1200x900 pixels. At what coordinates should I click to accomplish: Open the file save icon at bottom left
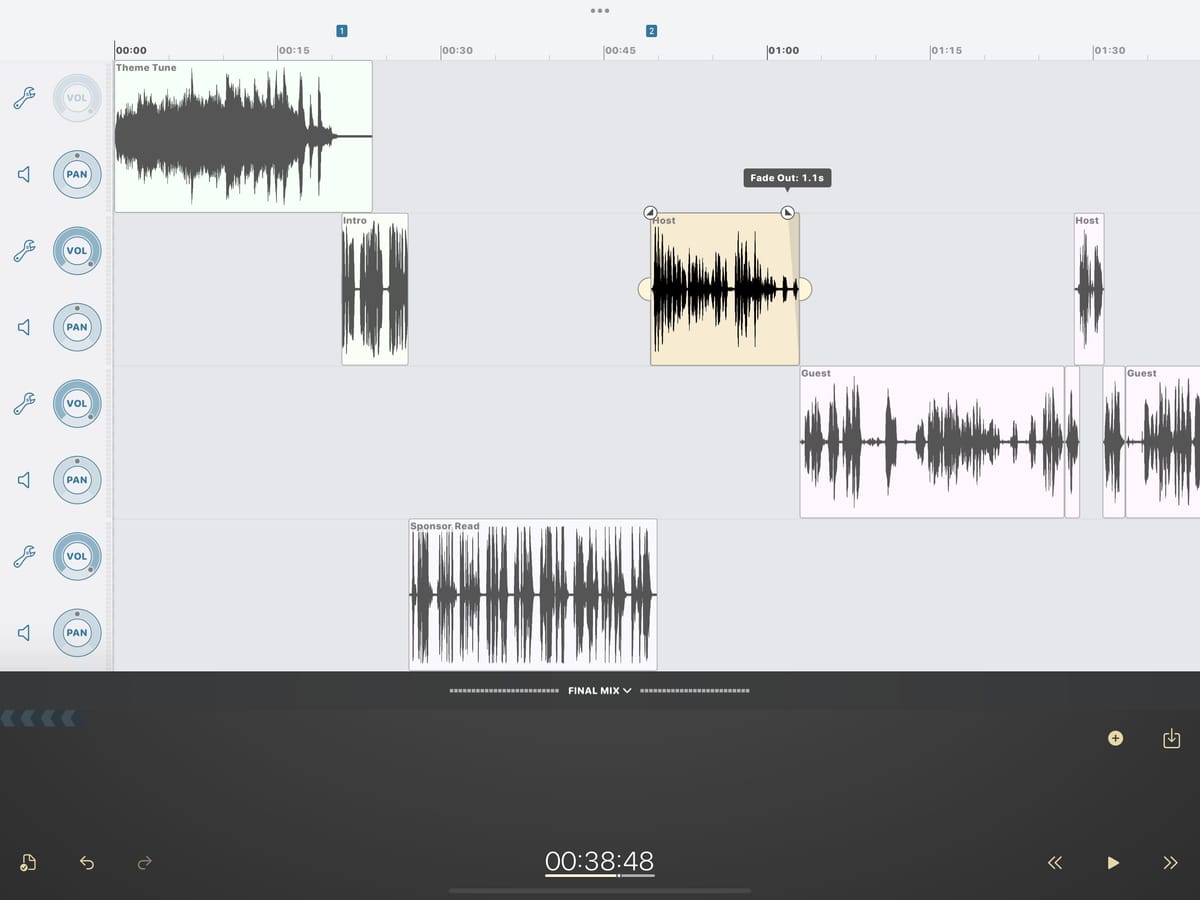click(x=29, y=862)
